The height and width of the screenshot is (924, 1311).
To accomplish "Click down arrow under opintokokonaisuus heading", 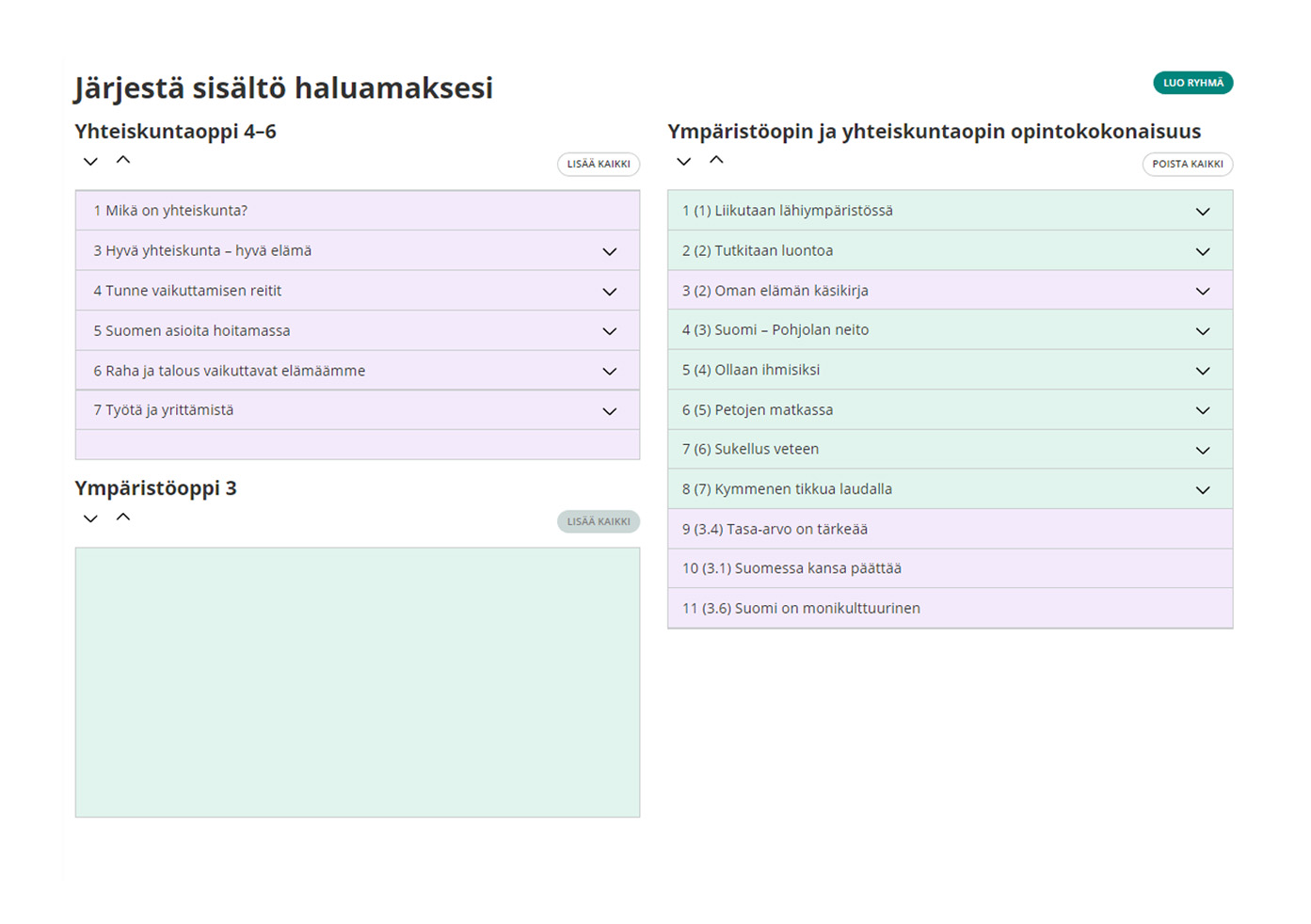I will [x=684, y=162].
